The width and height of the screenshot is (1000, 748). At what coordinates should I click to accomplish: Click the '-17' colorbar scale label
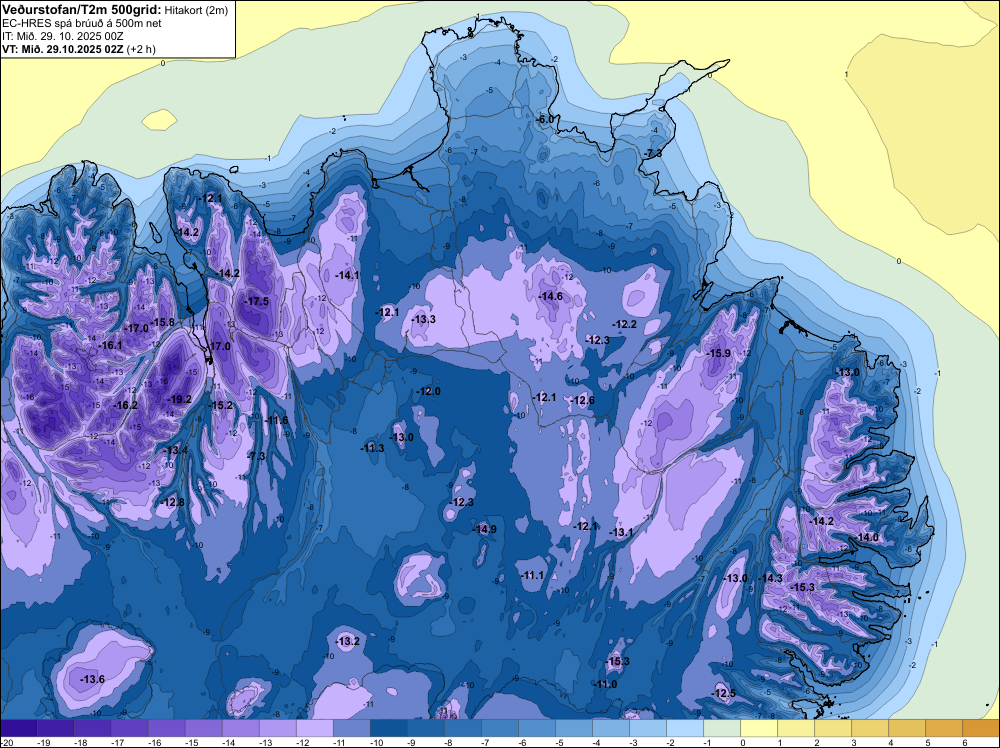[117, 742]
